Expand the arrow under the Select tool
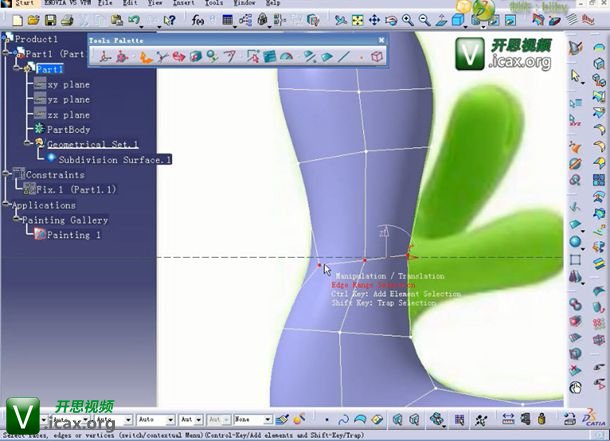Image resolution: width=610 pixels, height=441 pixels. click(x=582, y=83)
